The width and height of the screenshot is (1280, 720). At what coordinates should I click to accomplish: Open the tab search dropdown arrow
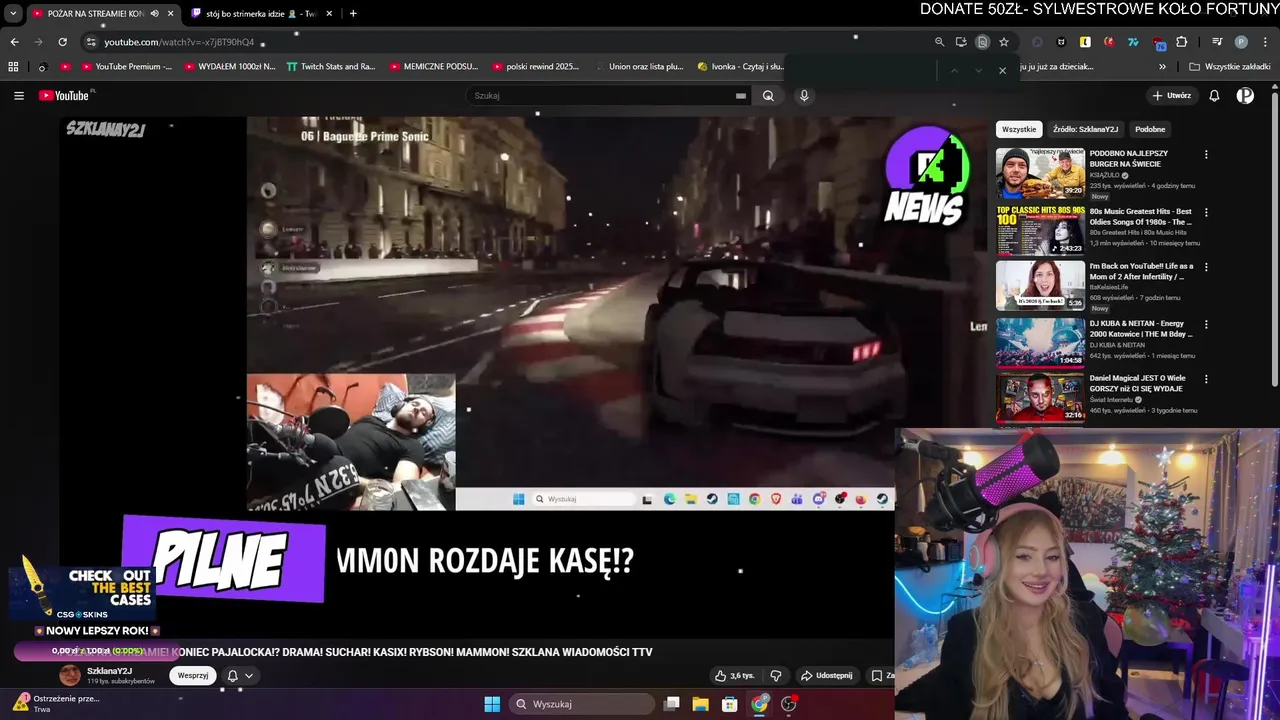coord(13,13)
